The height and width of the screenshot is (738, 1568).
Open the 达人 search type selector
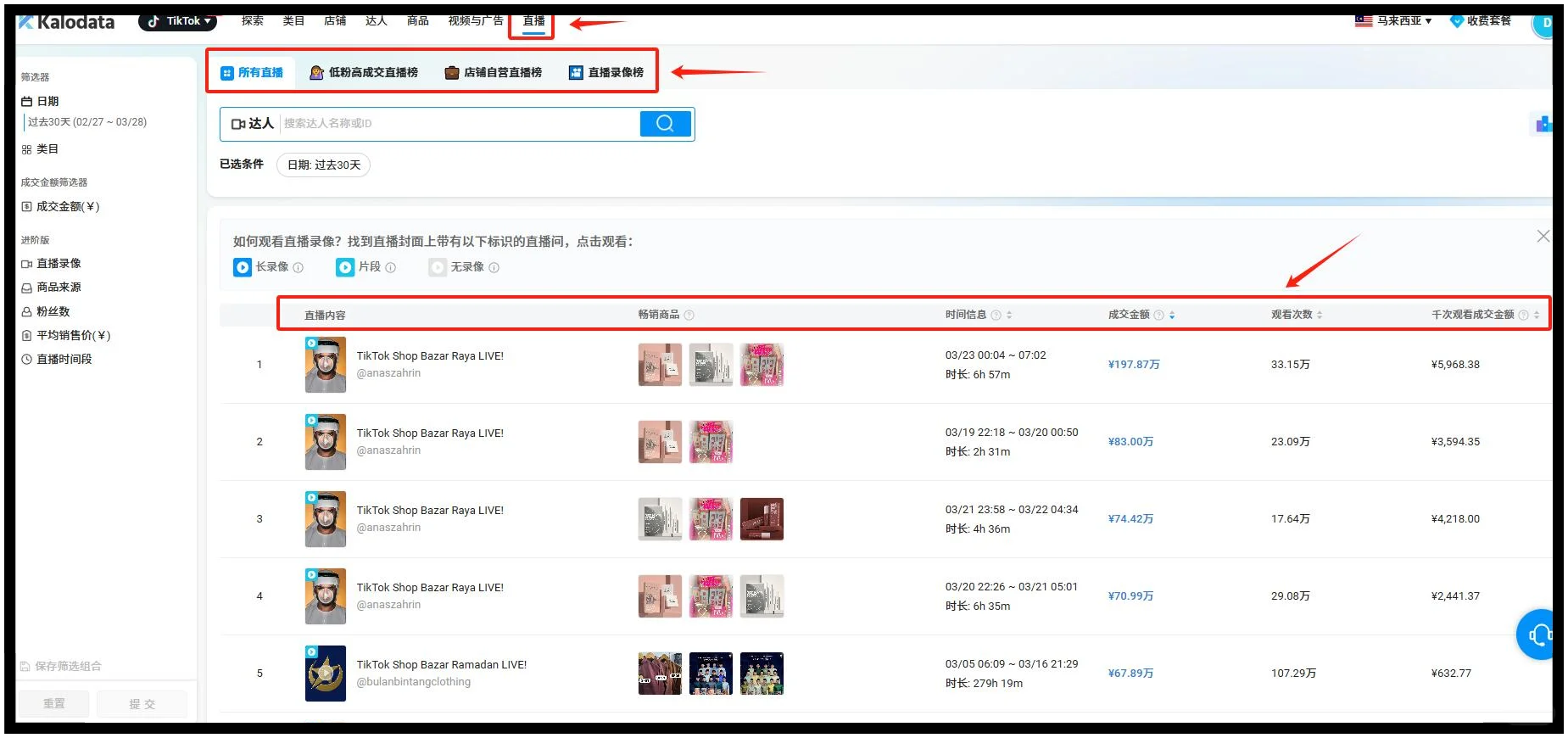(252, 124)
